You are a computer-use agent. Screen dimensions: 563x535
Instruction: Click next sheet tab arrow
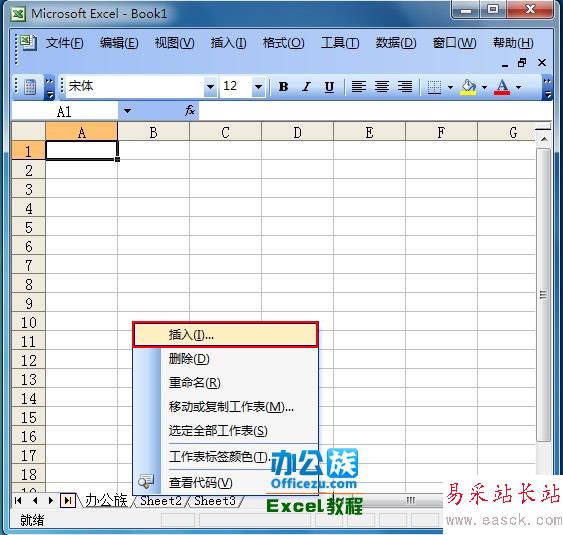click(51, 500)
